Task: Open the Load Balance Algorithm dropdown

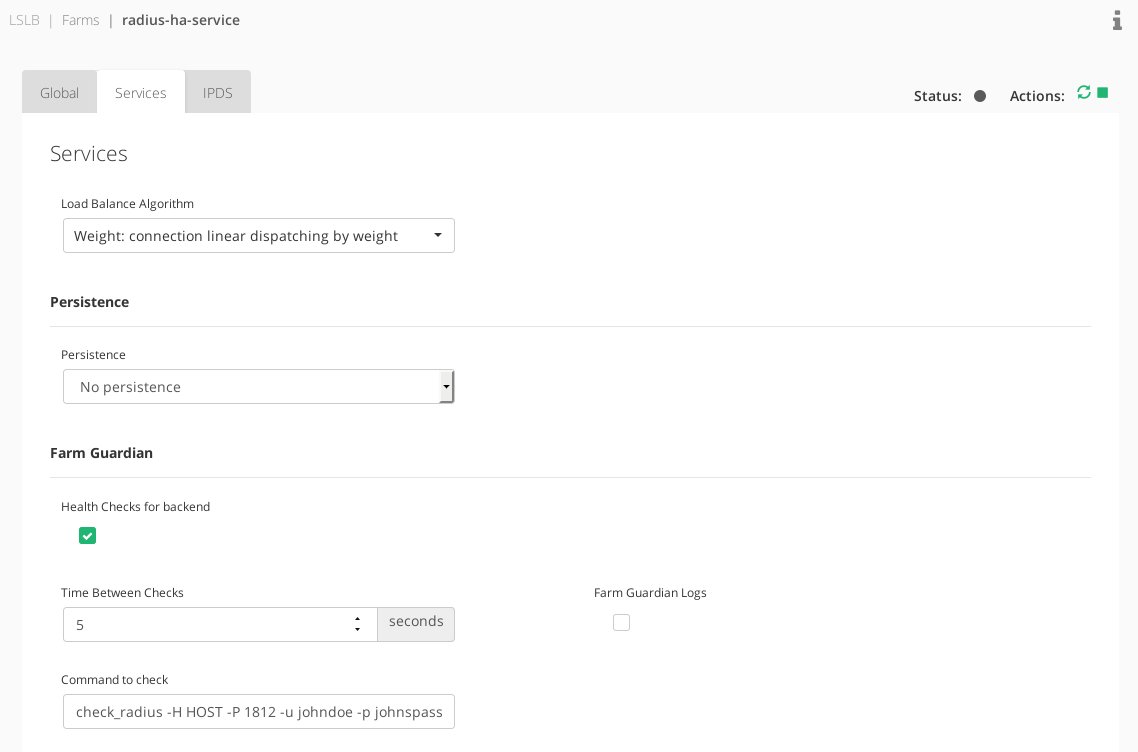Action: (x=258, y=236)
